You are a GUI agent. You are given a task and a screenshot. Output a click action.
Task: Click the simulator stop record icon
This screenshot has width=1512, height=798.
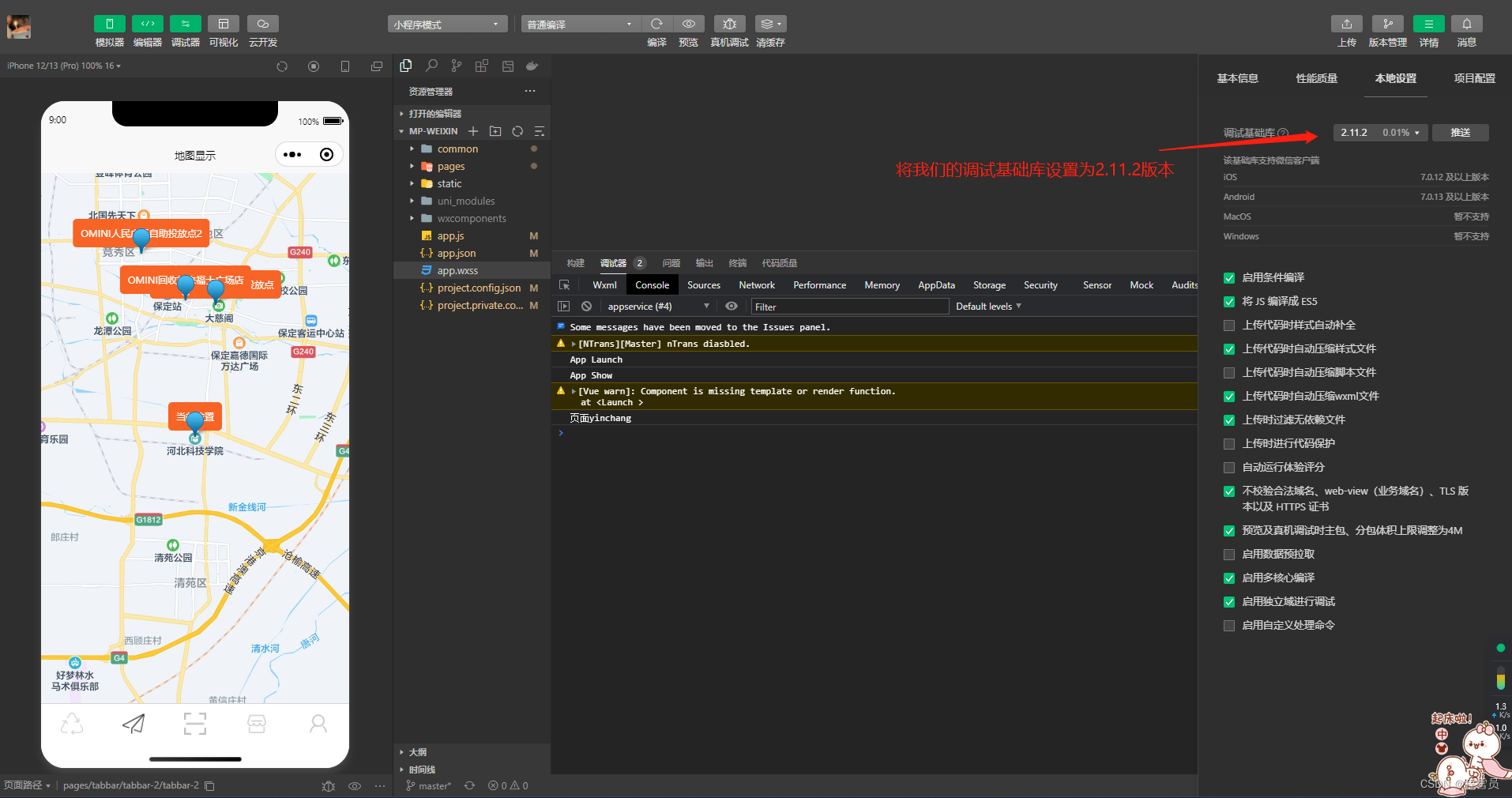(x=314, y=66)
